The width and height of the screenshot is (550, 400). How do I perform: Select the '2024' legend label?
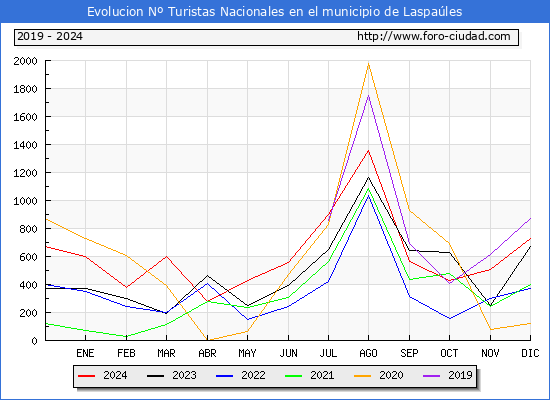click(115, 375)
